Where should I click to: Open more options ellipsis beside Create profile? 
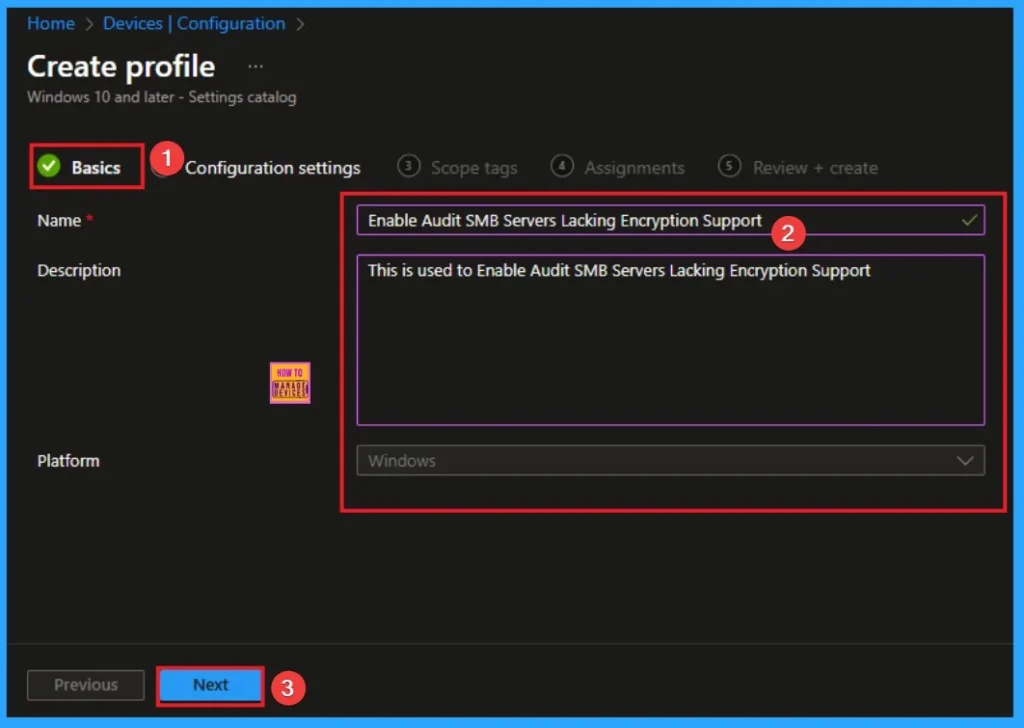tap(256, 66)
